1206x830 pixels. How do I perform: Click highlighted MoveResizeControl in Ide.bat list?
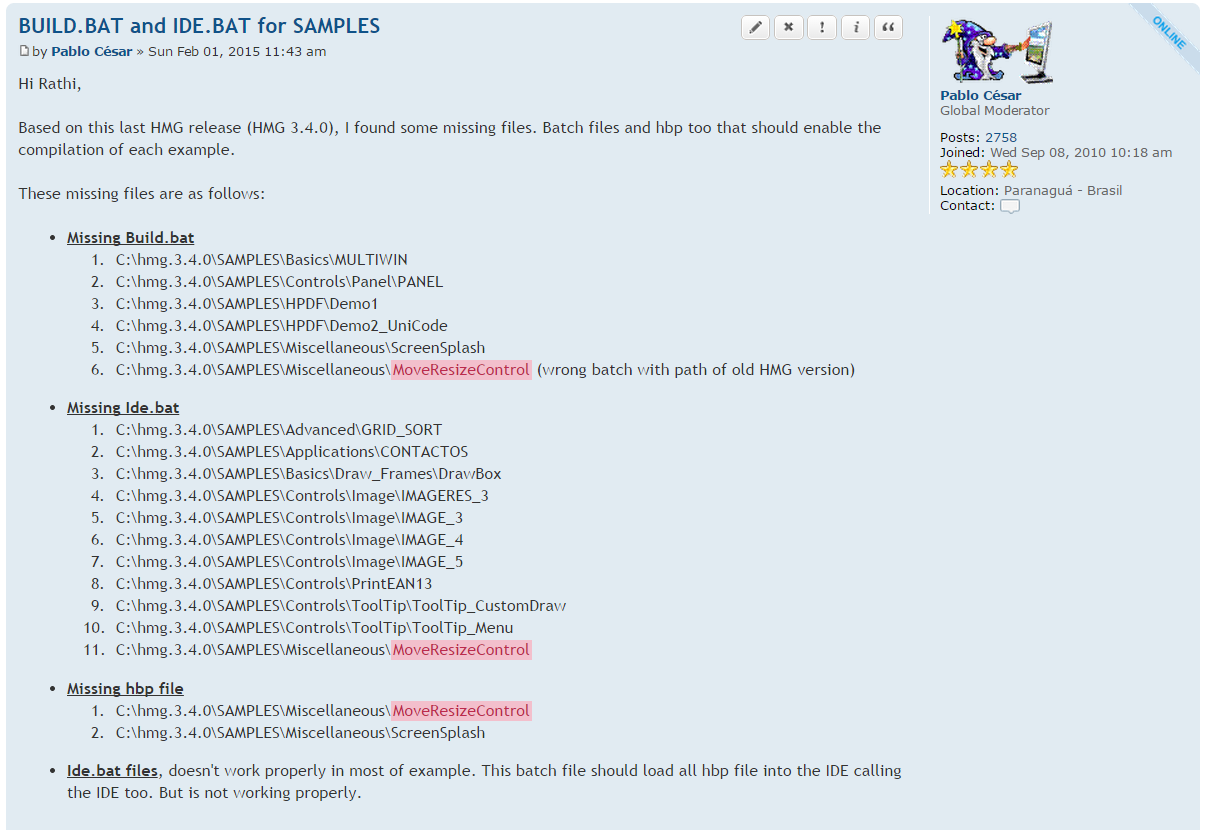click(x=461, y=650)
